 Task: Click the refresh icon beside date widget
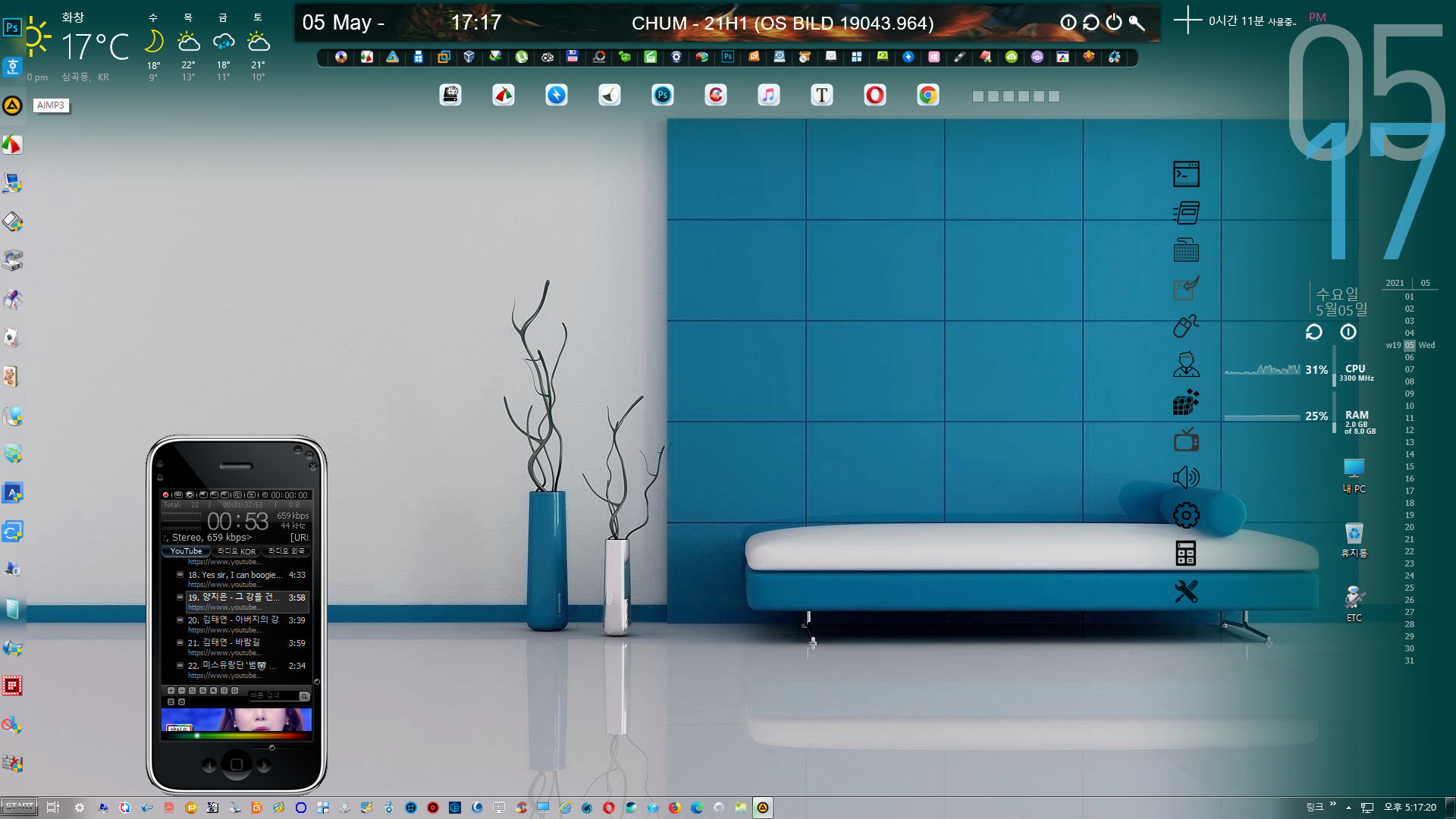(1313, 332)
